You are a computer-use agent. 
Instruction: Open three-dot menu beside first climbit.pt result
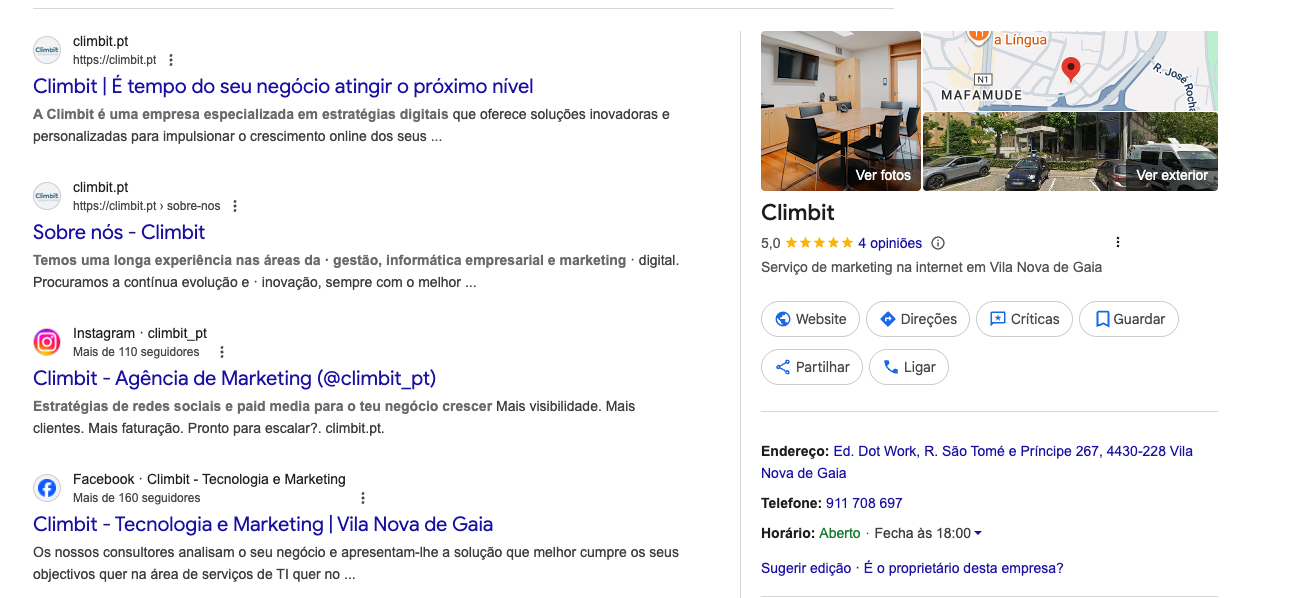pos(171,60)
